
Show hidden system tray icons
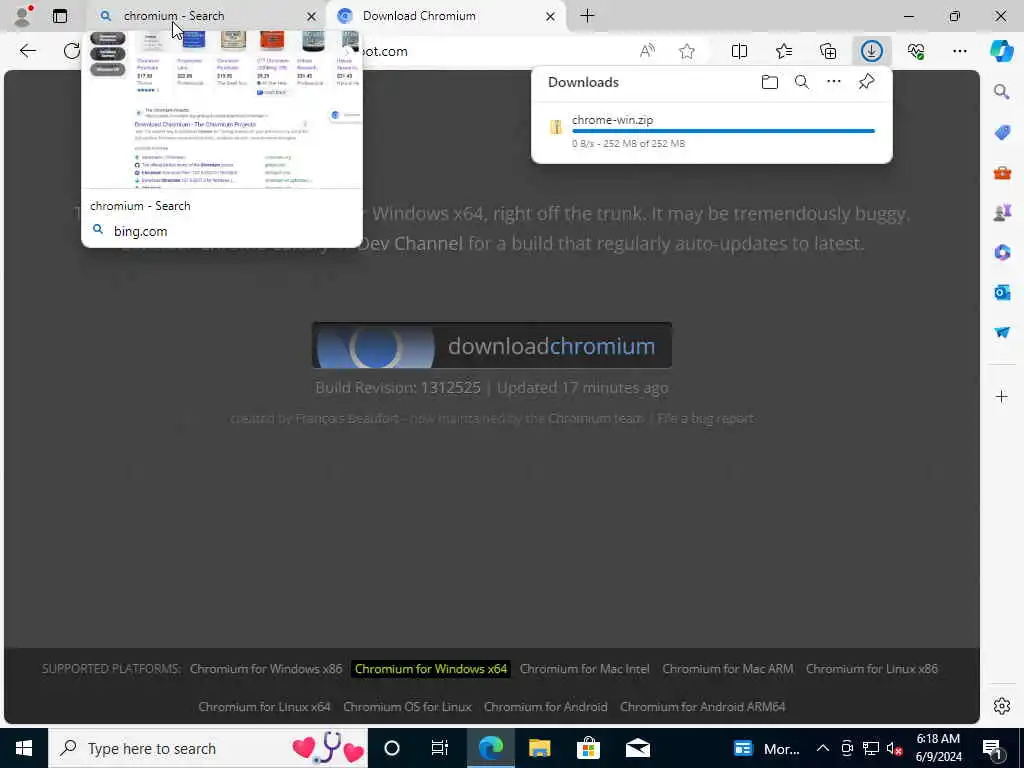(823, 748)
